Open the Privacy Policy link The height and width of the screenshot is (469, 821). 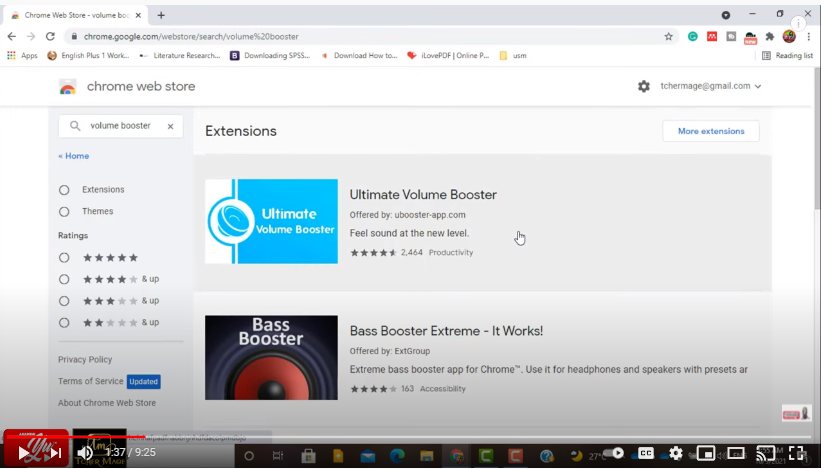(x=85, y=360)
